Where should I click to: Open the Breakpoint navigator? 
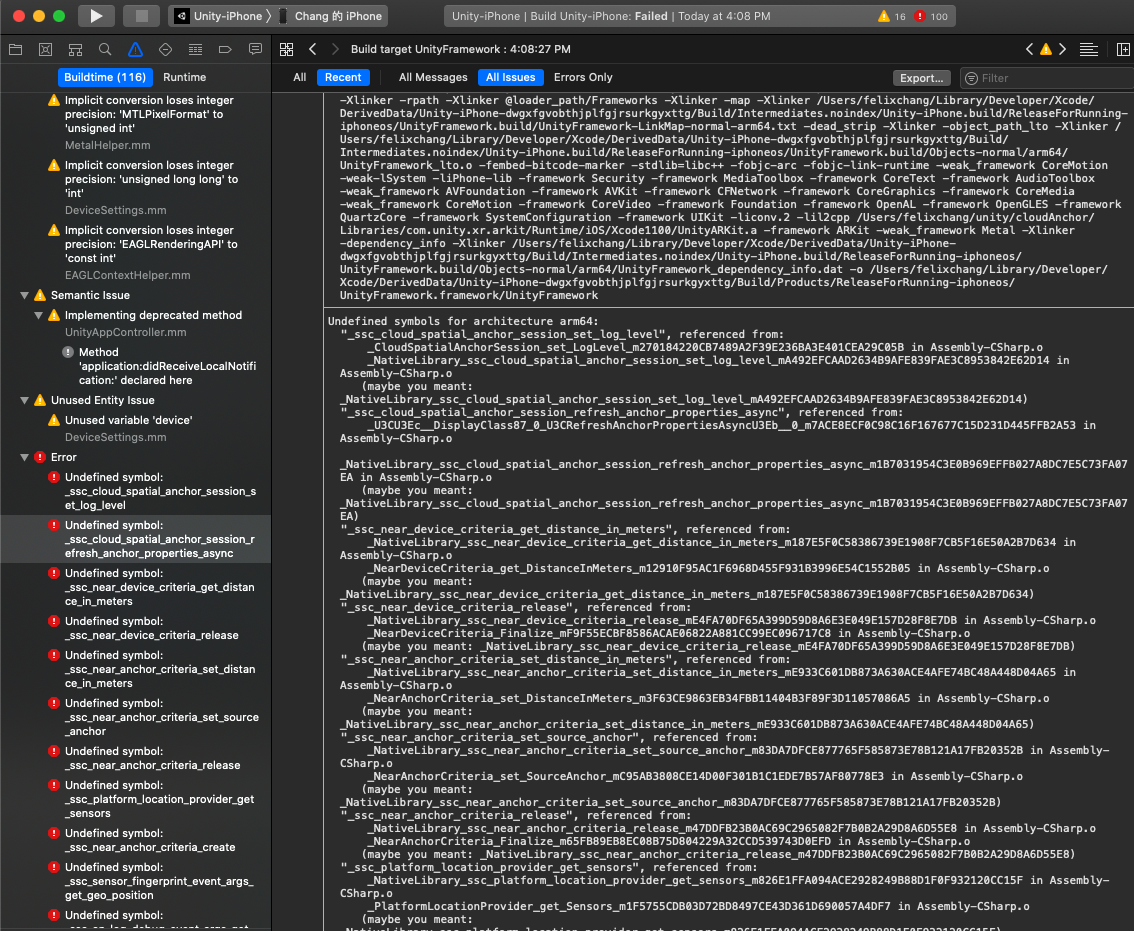click(x=225, y=49)
